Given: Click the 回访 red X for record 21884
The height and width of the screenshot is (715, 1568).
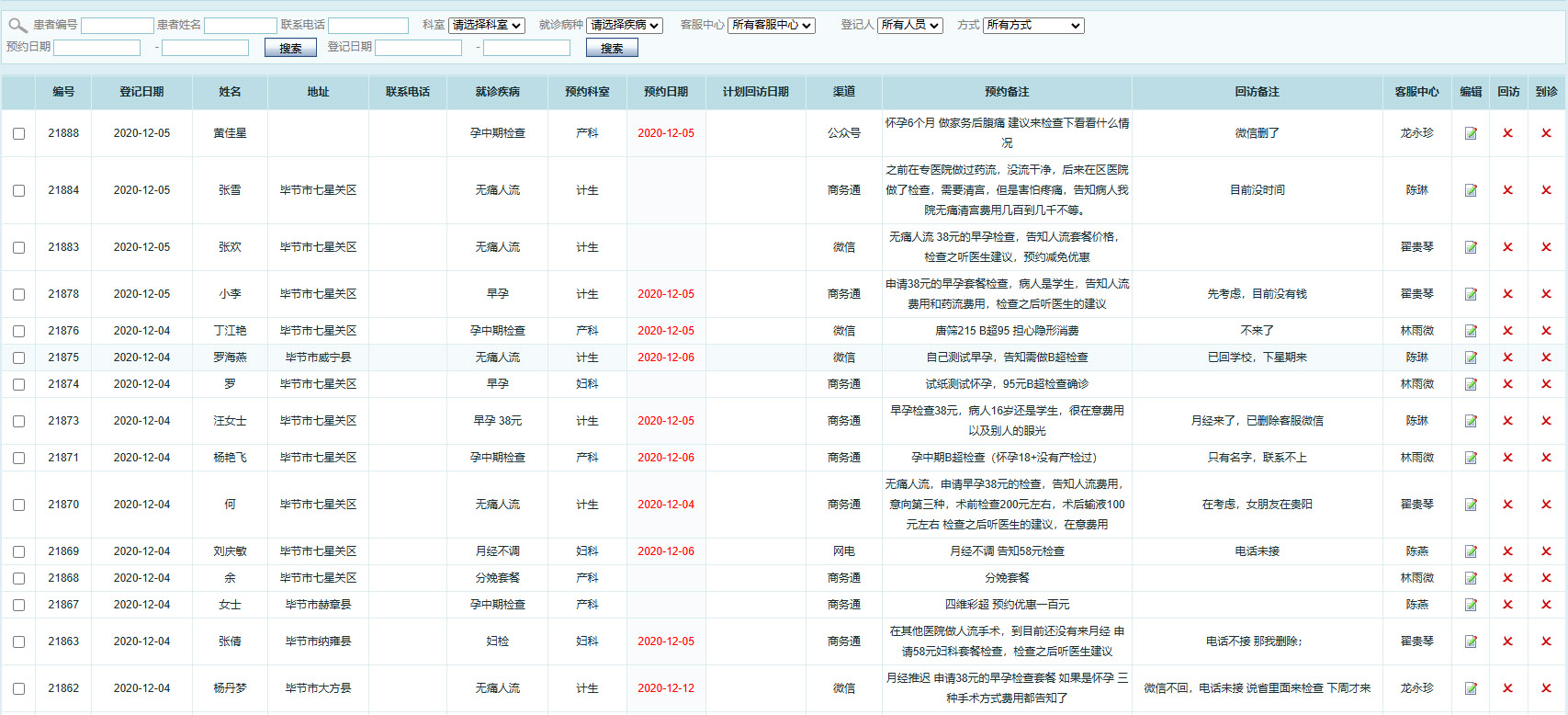Looking at the screenshot, I should tap(1507, 190).
